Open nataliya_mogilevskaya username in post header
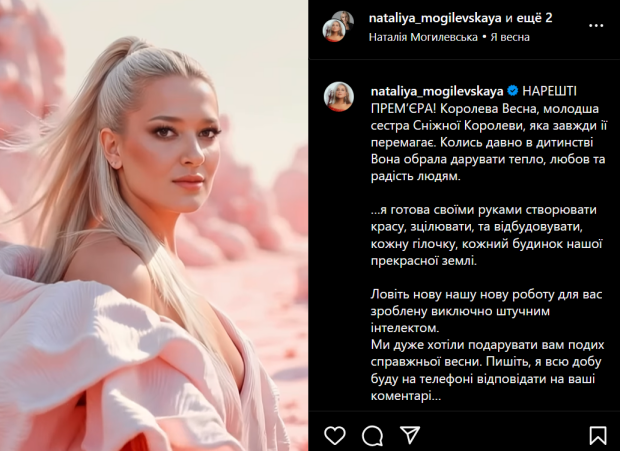Image resolution: width=620 pixels, height=451 pixels. pyautogui.click(x=435, y=18)
